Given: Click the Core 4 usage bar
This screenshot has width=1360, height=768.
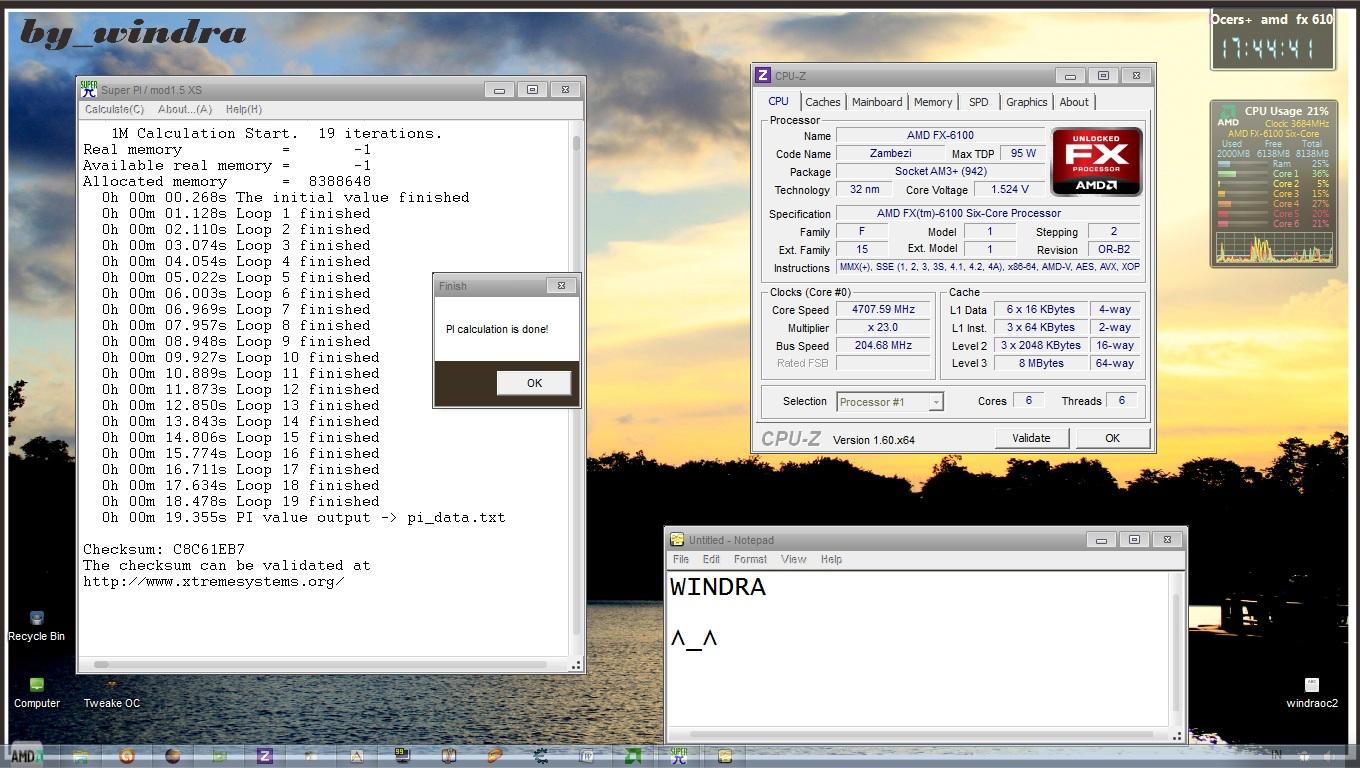Looking at the screenshot, I should click(1242, 204).
